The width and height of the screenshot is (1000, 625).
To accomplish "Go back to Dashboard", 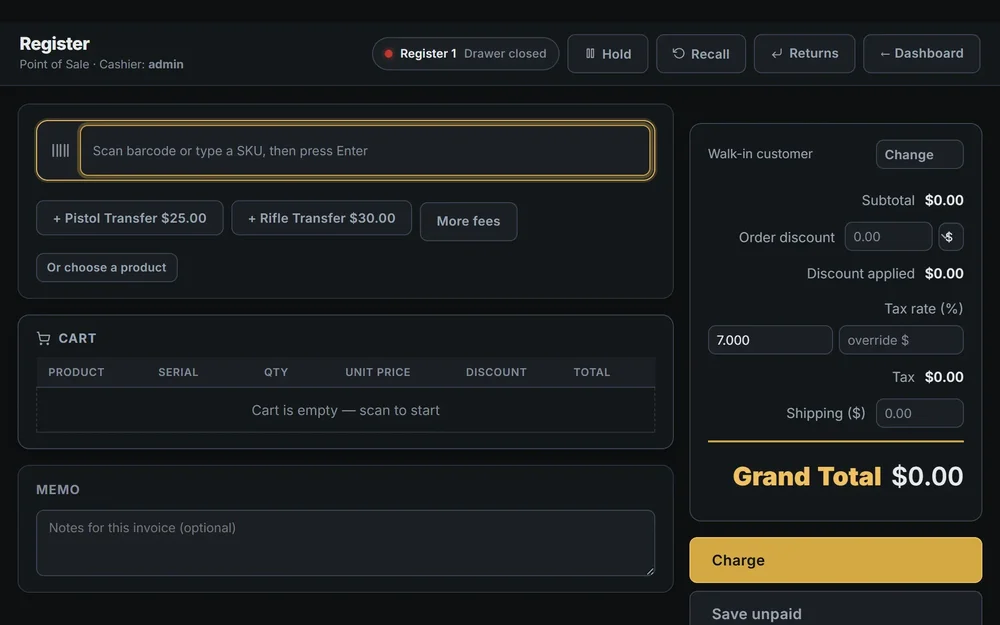I will click(922, 54).
